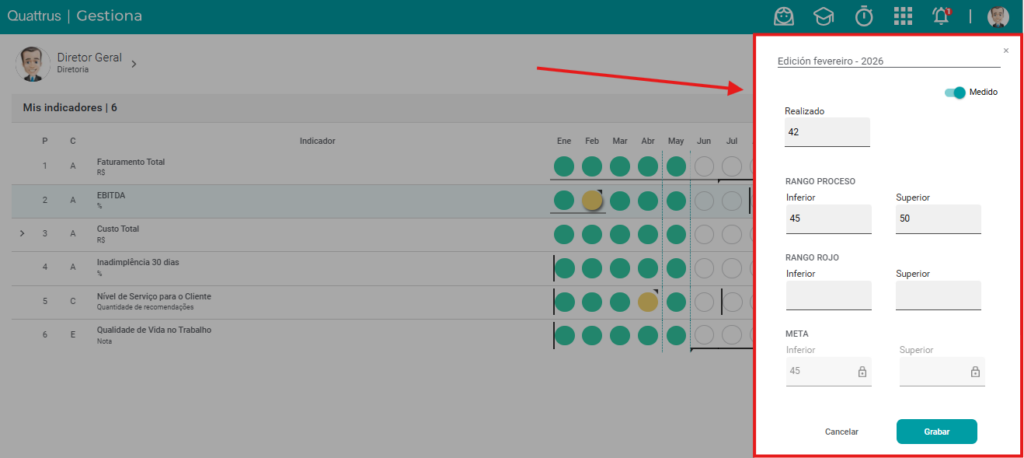Close the edit panel with the x
The image size is (1024, 458).
(x=1006, y=50)
